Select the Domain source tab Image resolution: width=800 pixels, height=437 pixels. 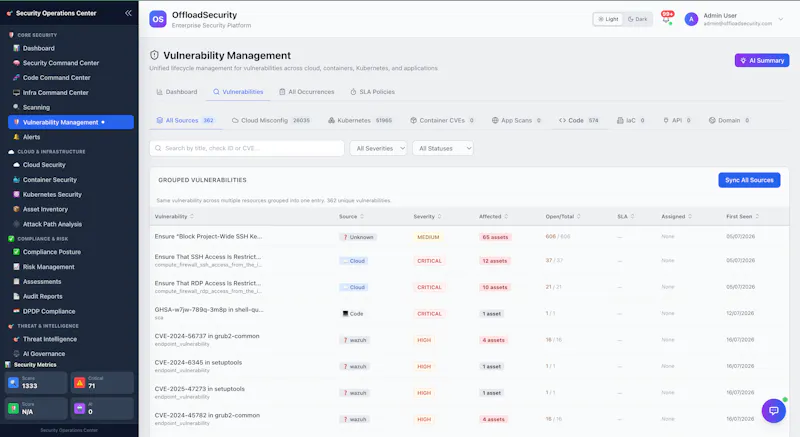(x=729, y=120)
